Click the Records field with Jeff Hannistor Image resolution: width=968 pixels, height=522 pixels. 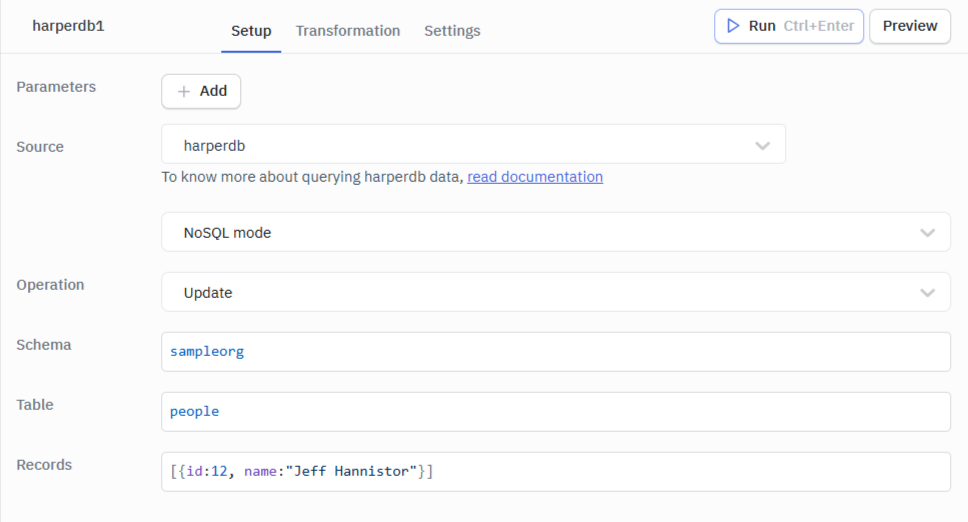click(556, 471)
